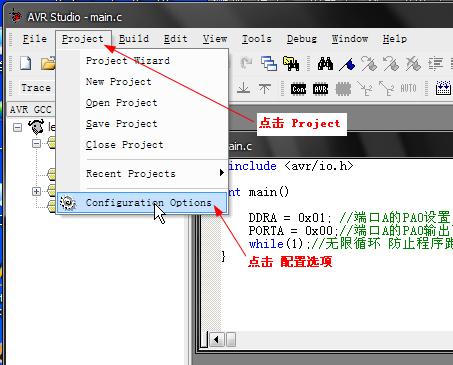This screenshot has height=365, width=453.
Task: Open the Window menu
Action: point(350,39)
